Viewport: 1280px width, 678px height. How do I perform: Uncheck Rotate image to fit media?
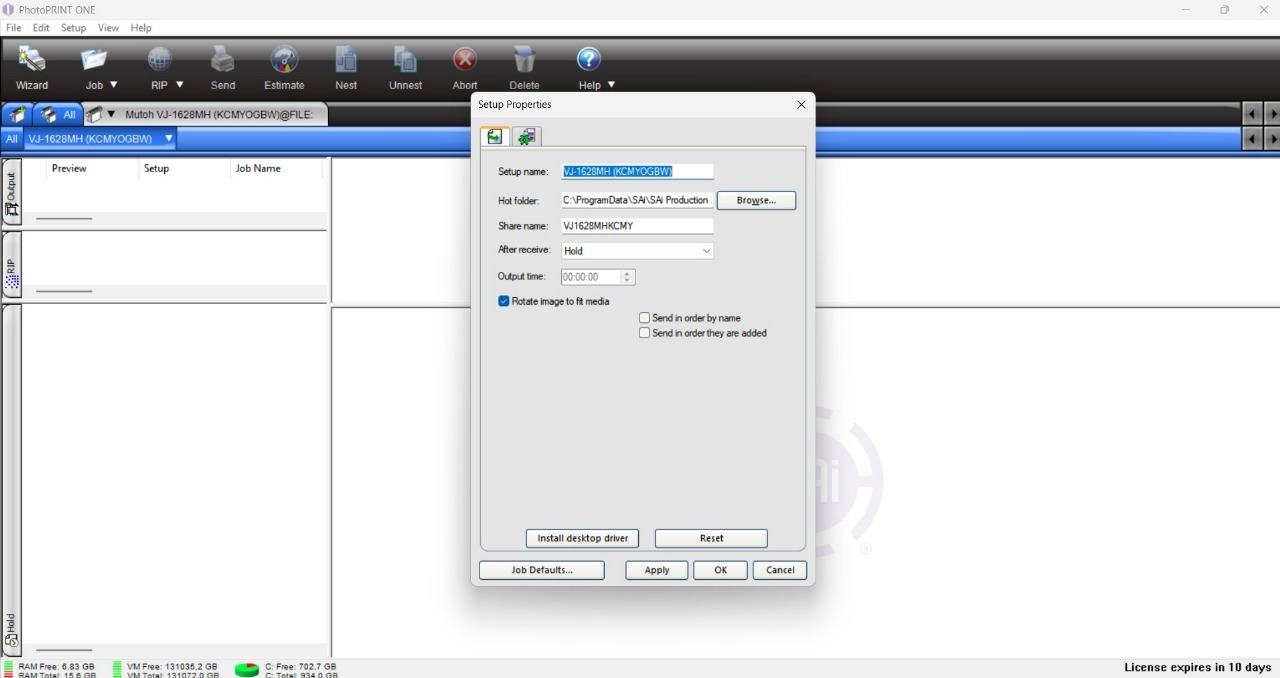click(504, 301)
